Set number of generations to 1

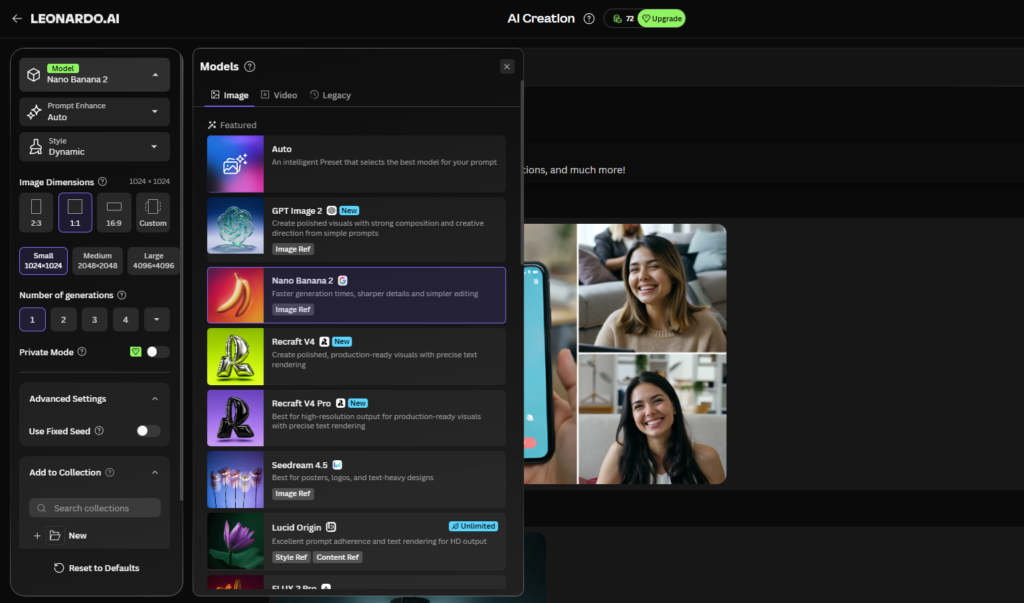pyautogui.click(x=32, y=319)
